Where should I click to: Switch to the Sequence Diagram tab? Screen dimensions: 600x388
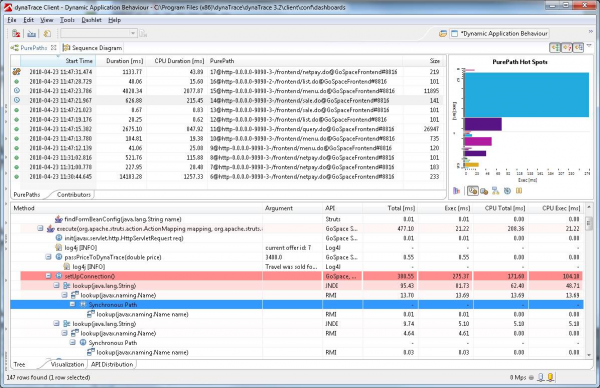92,48
